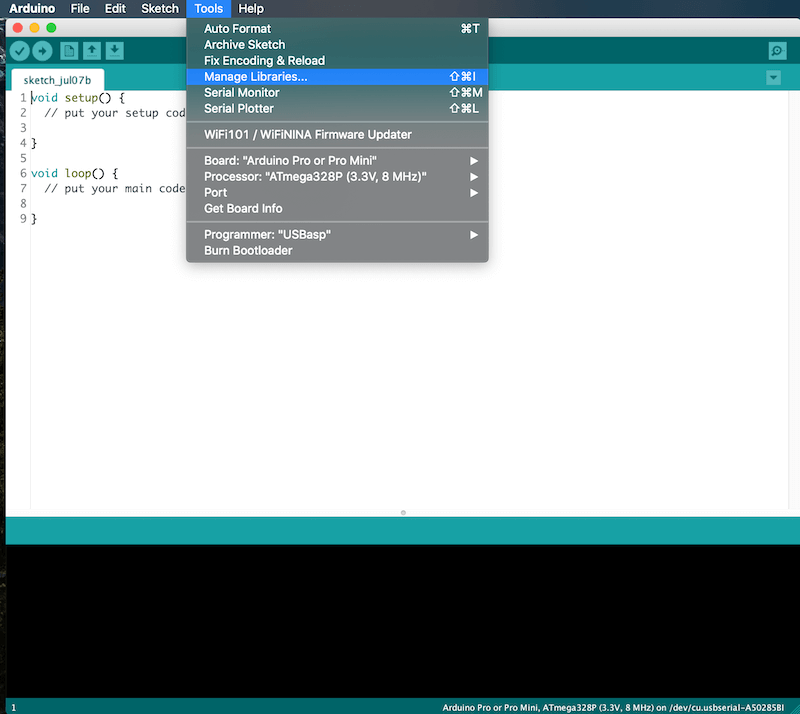Image resolution: width=800 pixels, height=714 pixels.
Task: Click the New sketch icon
Action: 69,51
